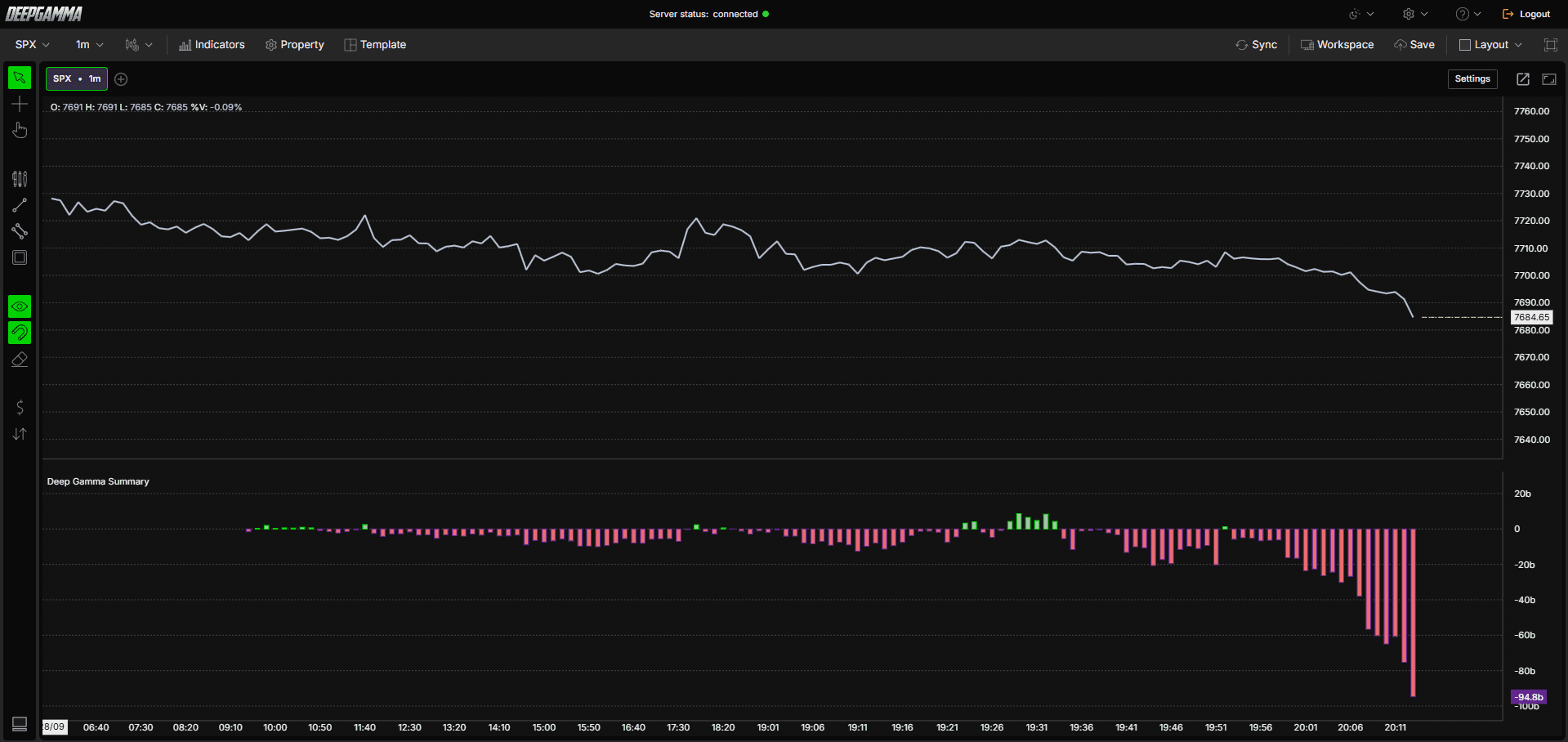Click the OHLC values readout line

(x=146, y=107)
